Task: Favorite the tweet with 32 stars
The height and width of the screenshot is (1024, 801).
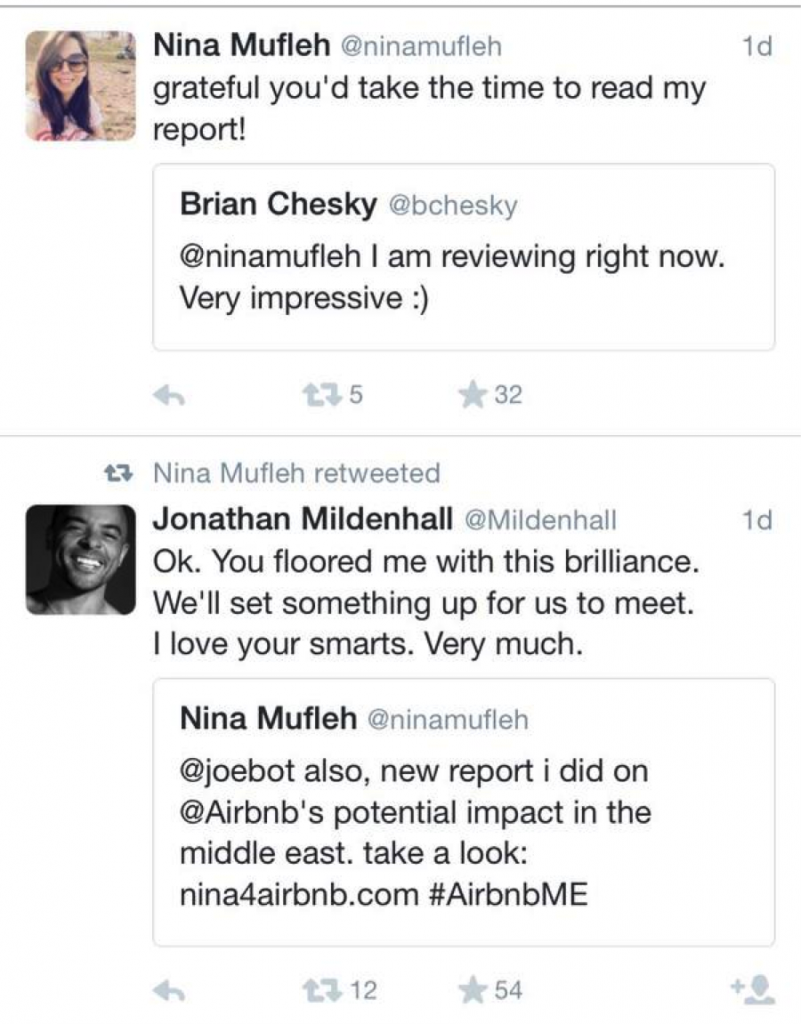Action: click(x=473, y=394)
